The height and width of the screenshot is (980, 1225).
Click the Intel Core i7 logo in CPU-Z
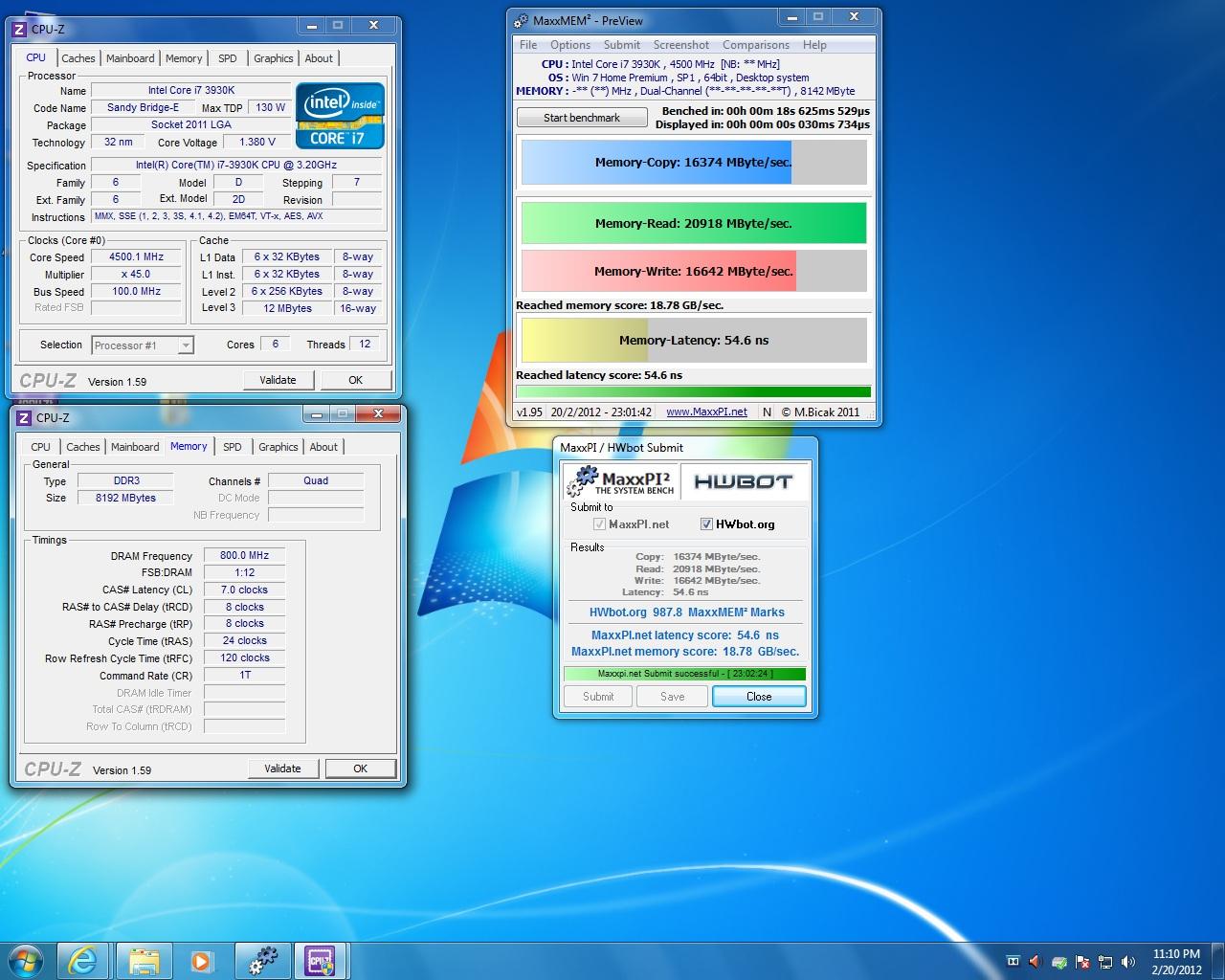(339, 115)
